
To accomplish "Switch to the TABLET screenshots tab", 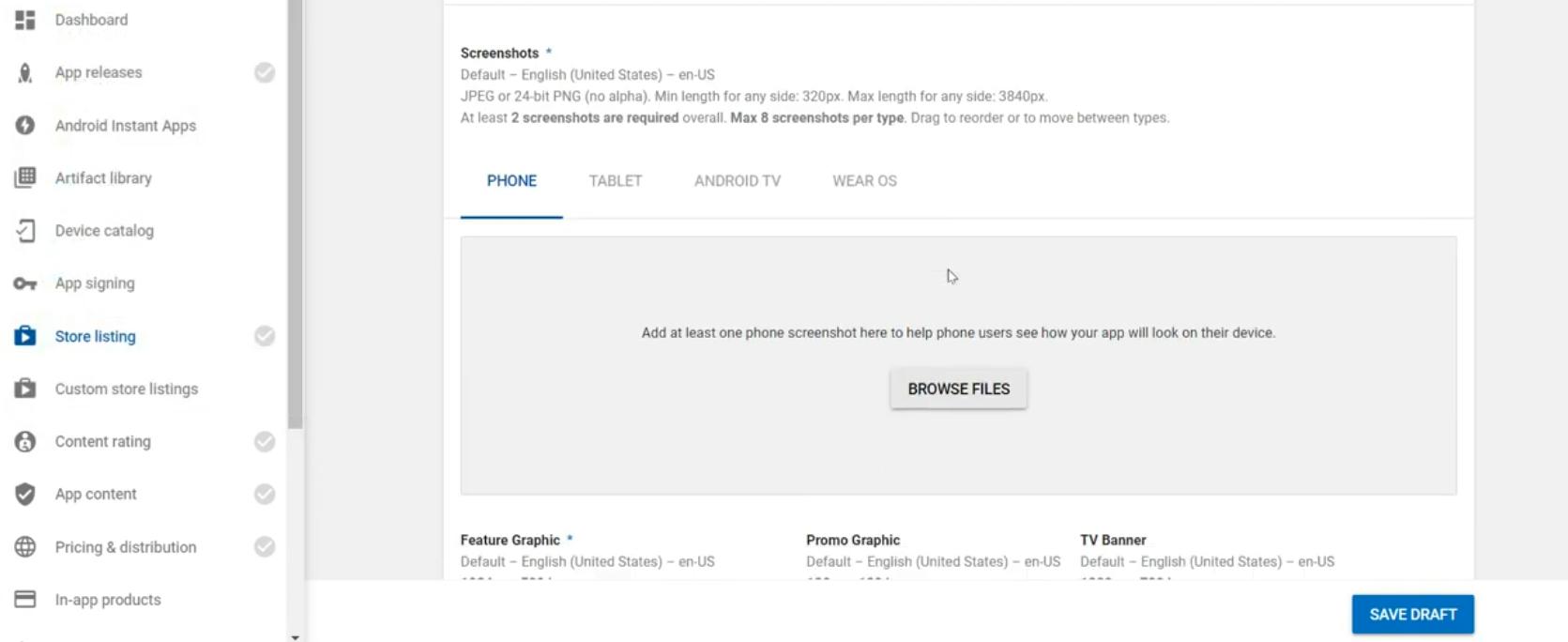I will coord(616,181).
